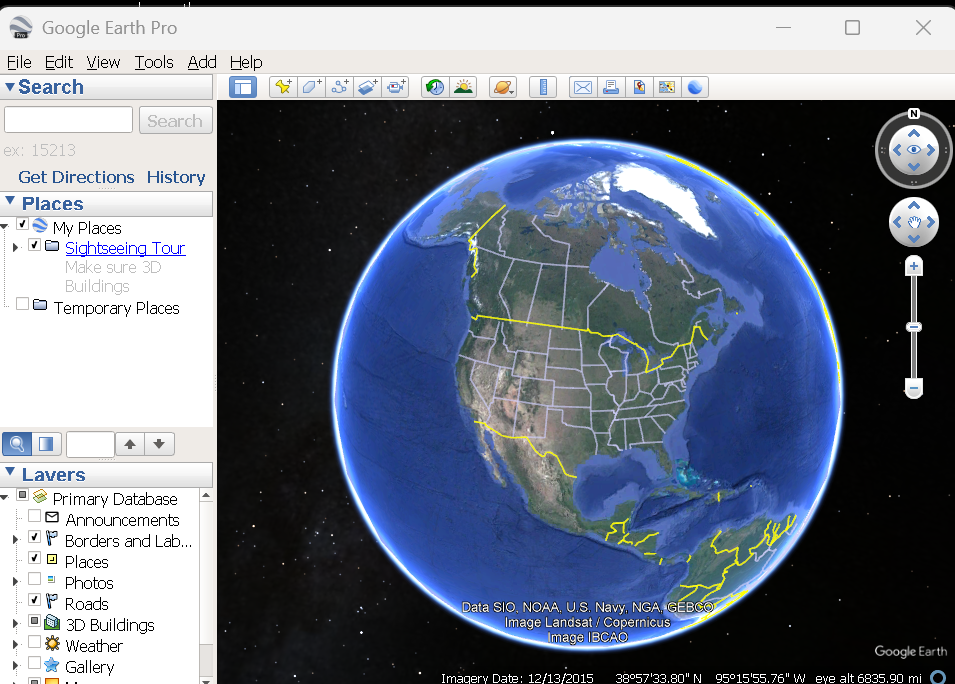
Task: Click the Email envelope icon
Action: tap(583, 87)
